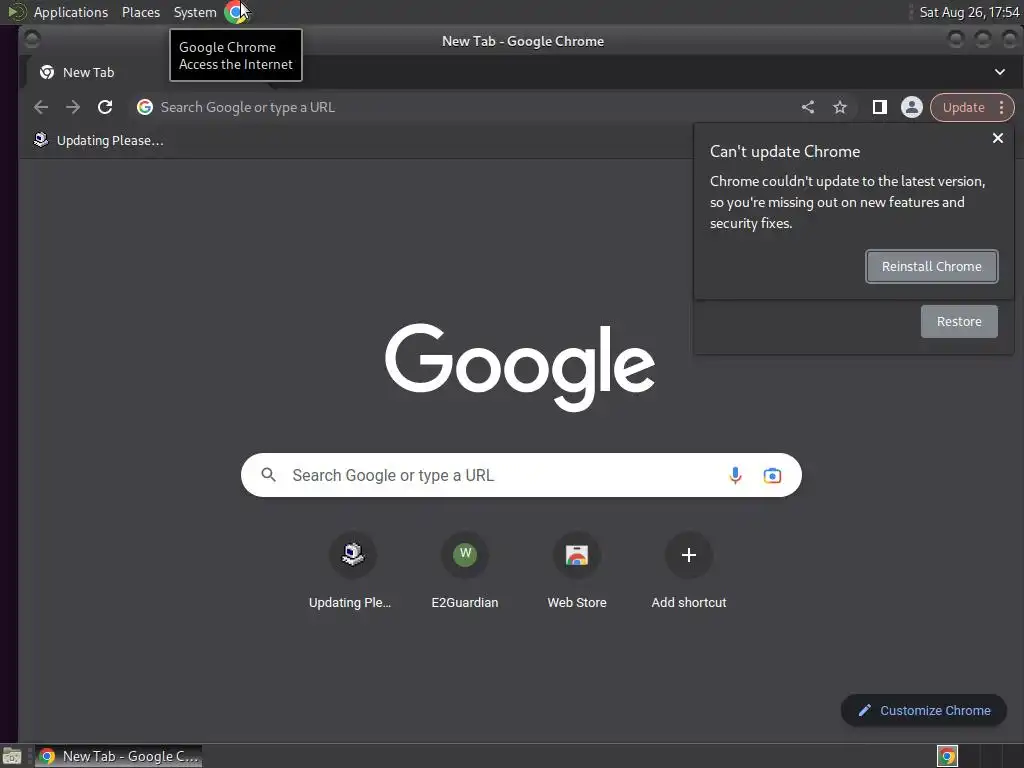The width and height of the screenshot is (1024, 768).
Task: Open the E2Guardian shortcut
Action: click(x=464, y=571)
